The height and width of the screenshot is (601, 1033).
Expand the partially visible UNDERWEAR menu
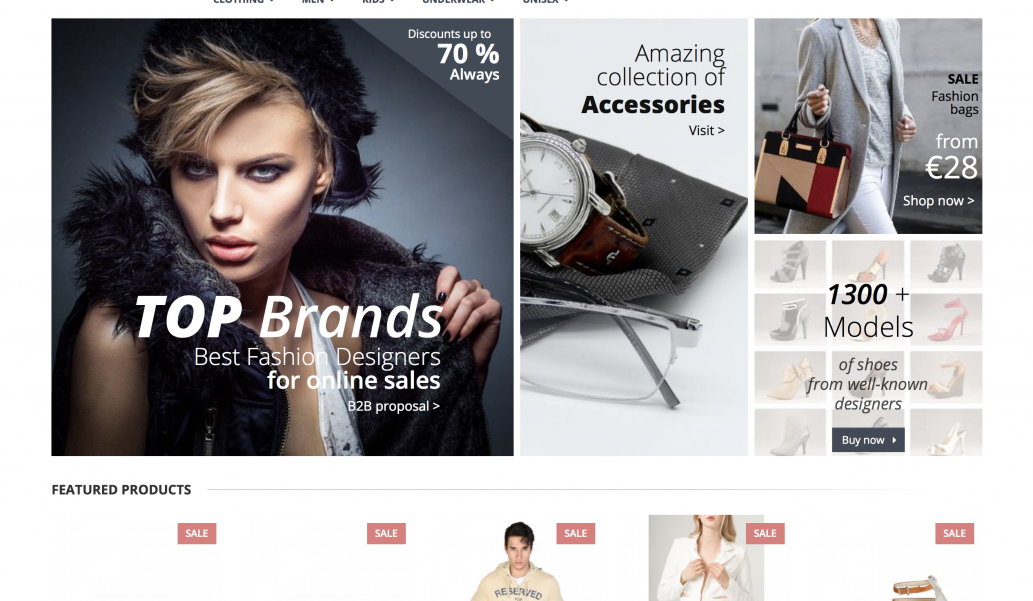point(459,2)
